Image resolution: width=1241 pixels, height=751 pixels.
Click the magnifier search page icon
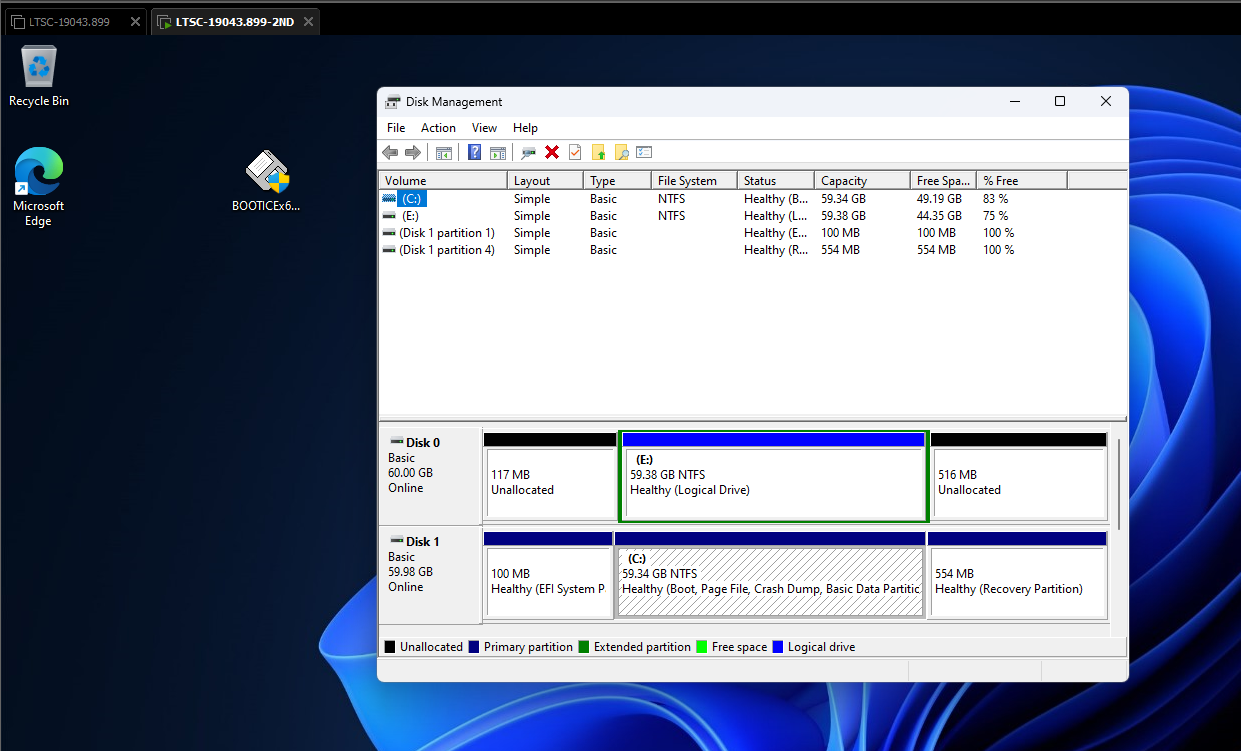[x=621, y=152]
